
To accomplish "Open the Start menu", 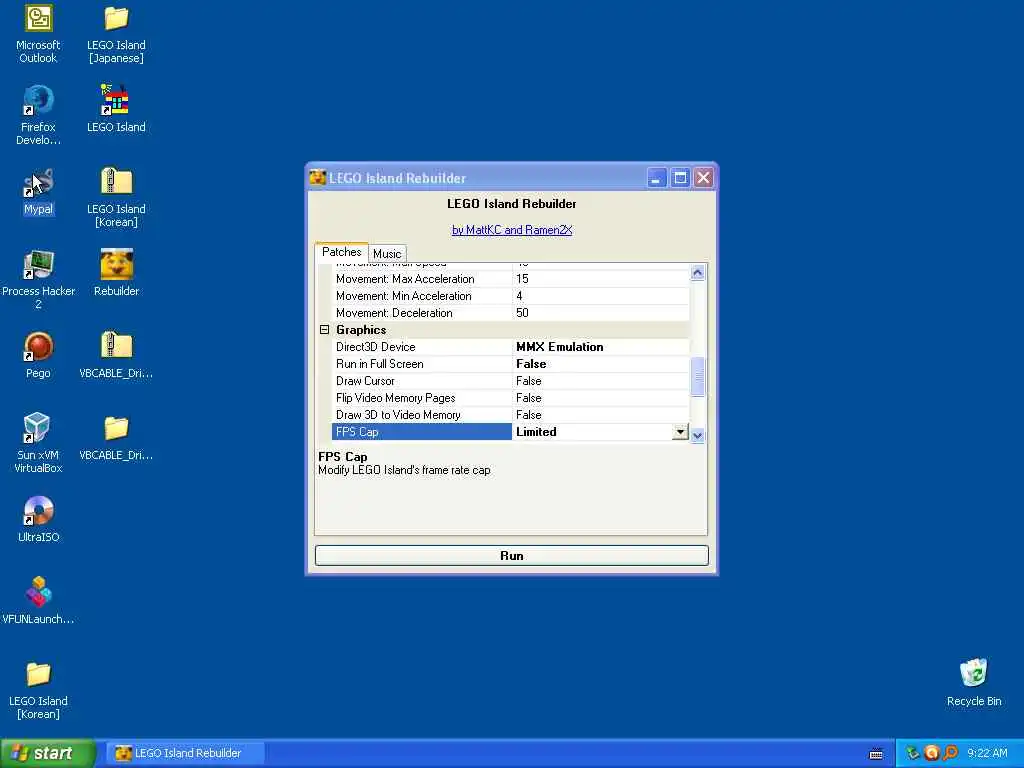I will pyautogui.click(x=48, y=753).
